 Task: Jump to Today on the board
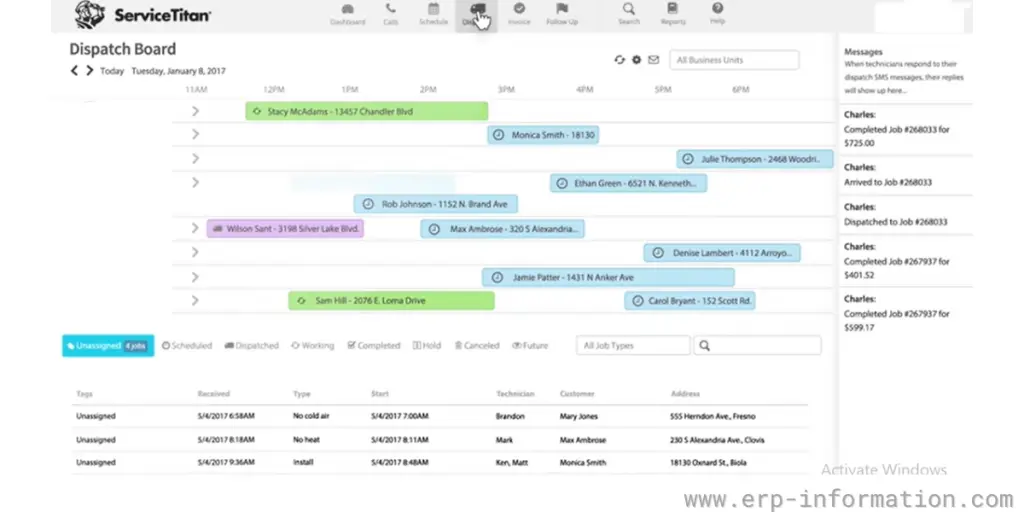click(112, 71)
